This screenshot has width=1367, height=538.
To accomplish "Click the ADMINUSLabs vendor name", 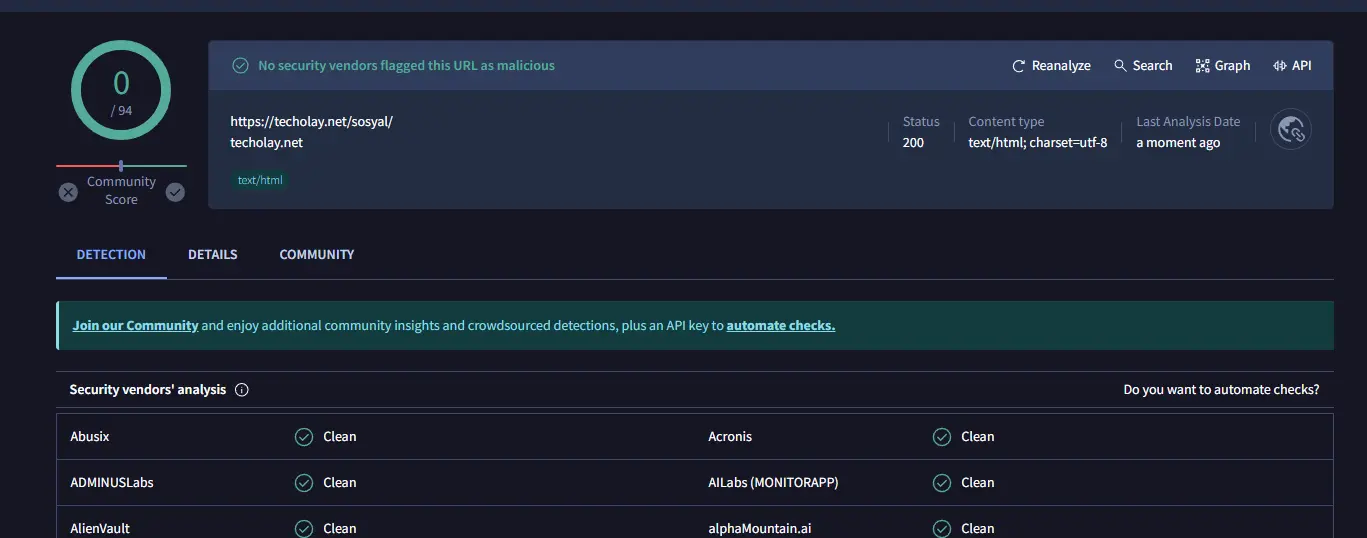I will coord(112,483).
